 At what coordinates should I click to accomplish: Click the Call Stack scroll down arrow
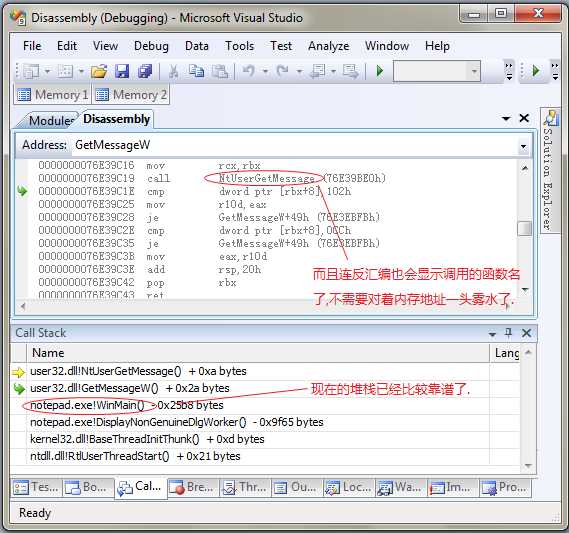tap(528, 466)
